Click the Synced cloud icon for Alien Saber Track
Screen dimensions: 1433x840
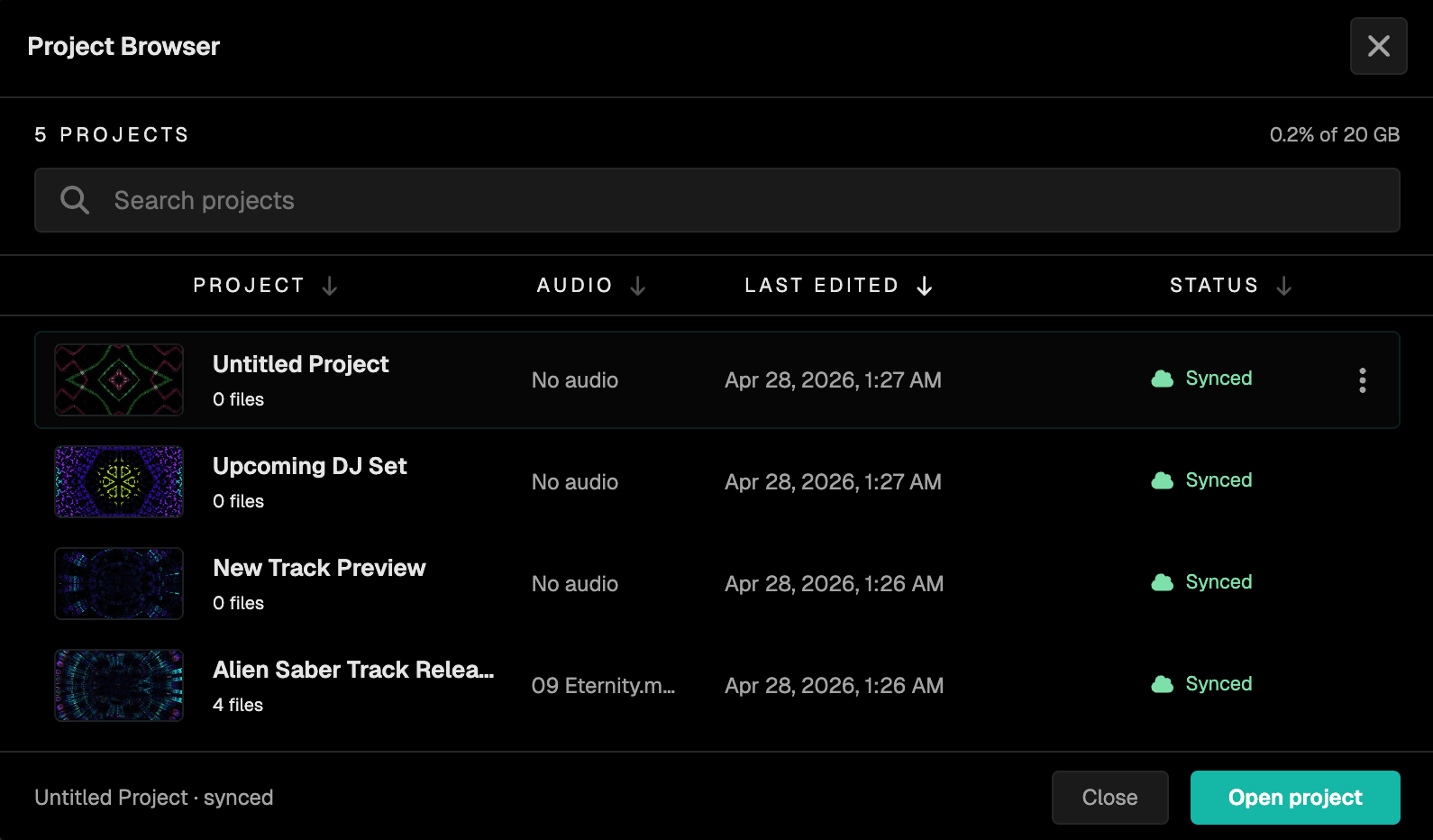(x=1163, y=684)
